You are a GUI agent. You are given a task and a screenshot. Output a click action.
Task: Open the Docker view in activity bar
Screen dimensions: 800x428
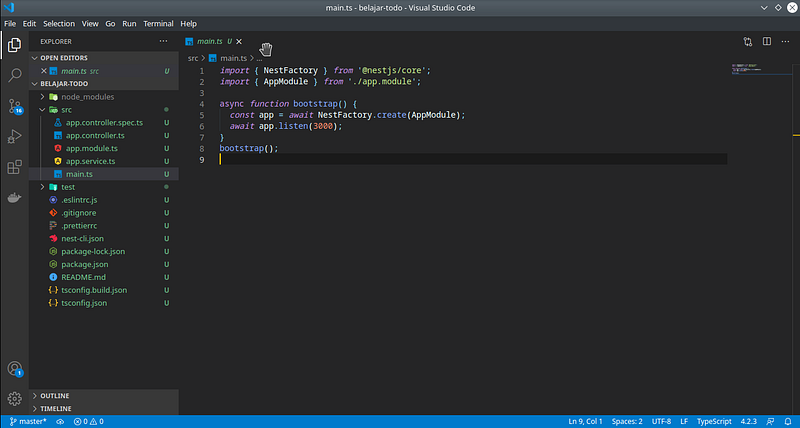tap(14, 197)
